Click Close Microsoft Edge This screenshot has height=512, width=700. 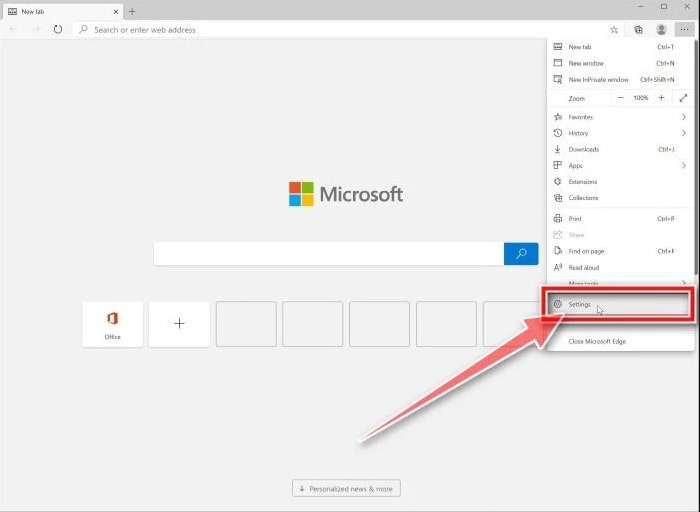pyautogui.click(x=621, y=341)
